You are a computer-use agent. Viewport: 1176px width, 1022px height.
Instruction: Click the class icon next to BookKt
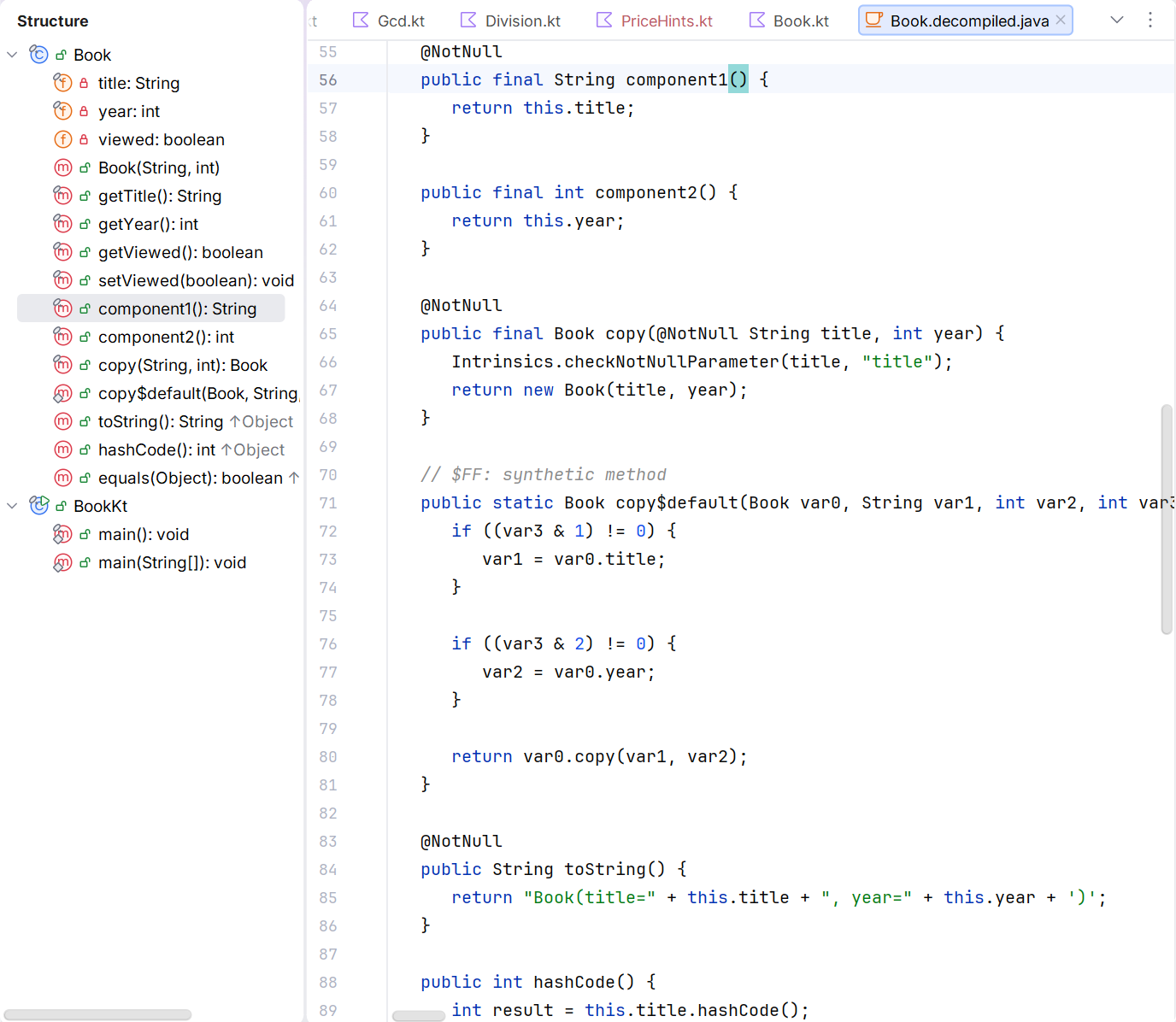point(38,506)
